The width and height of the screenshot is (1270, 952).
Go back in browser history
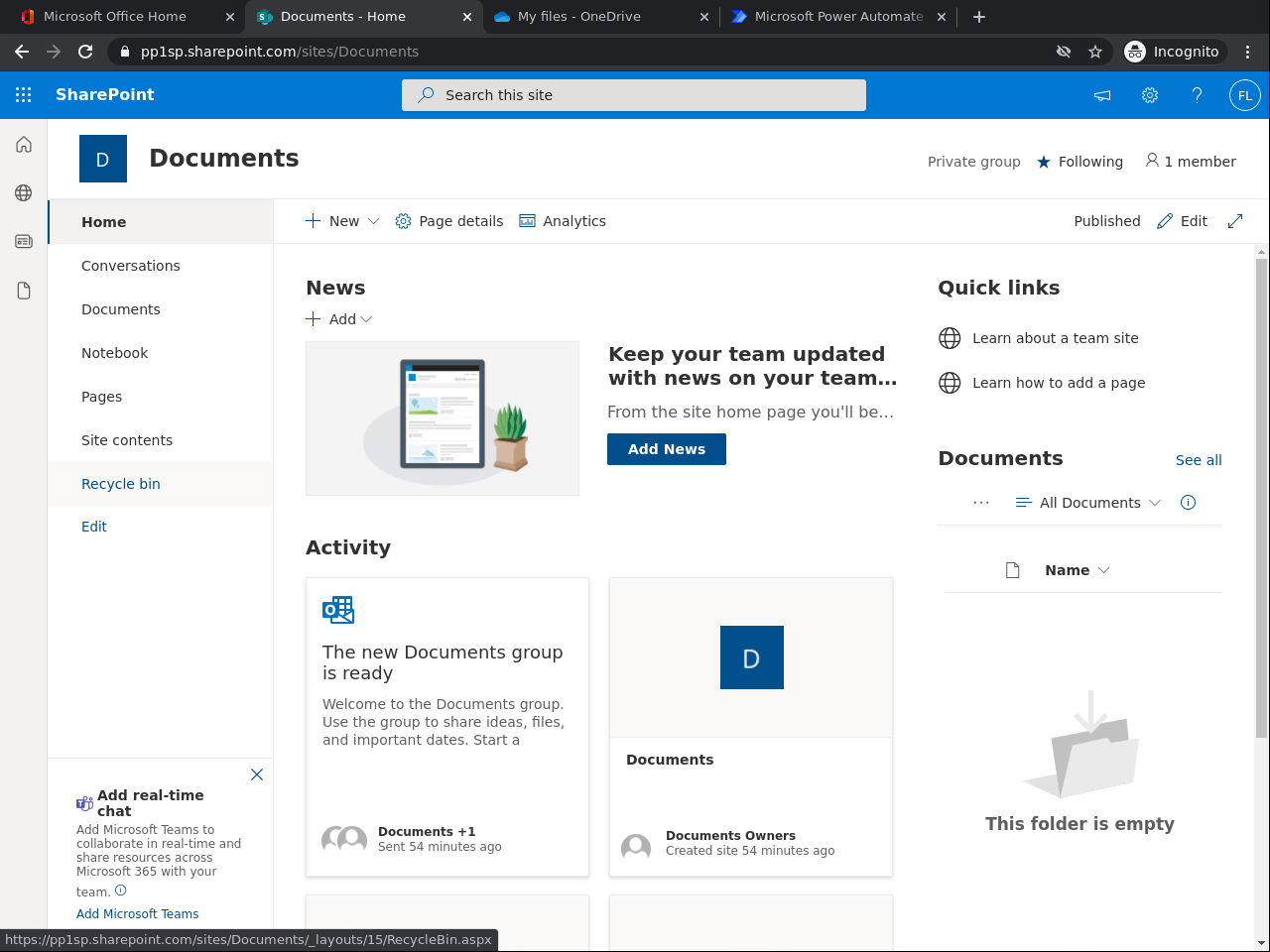(x=22, y=52)
